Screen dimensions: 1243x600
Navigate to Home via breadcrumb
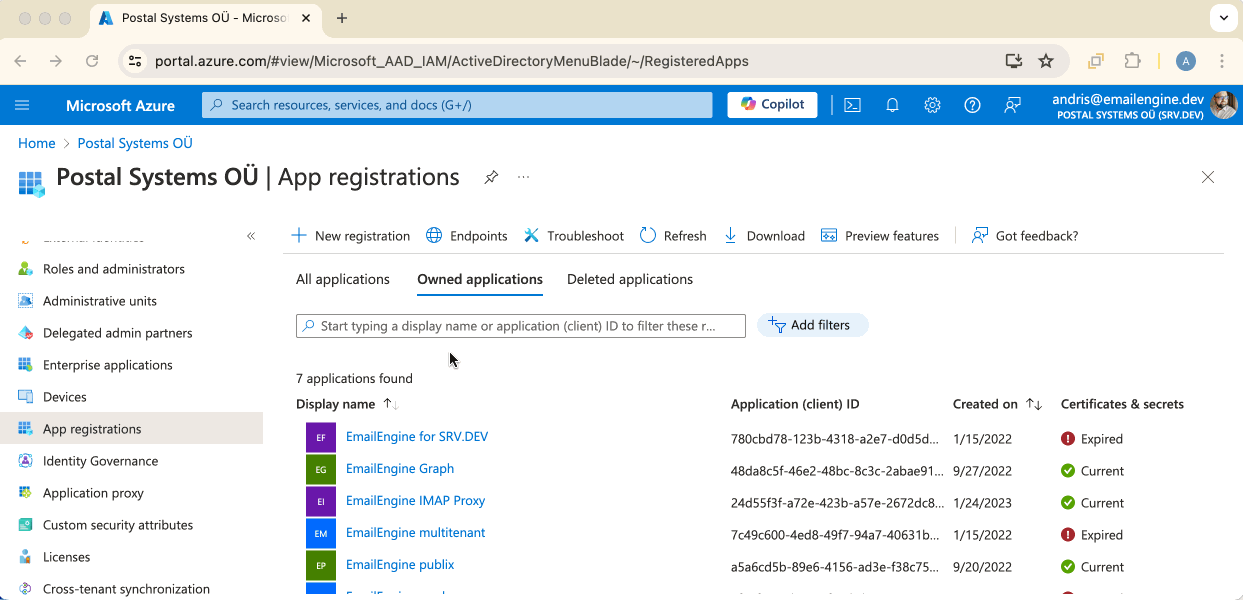36,143
